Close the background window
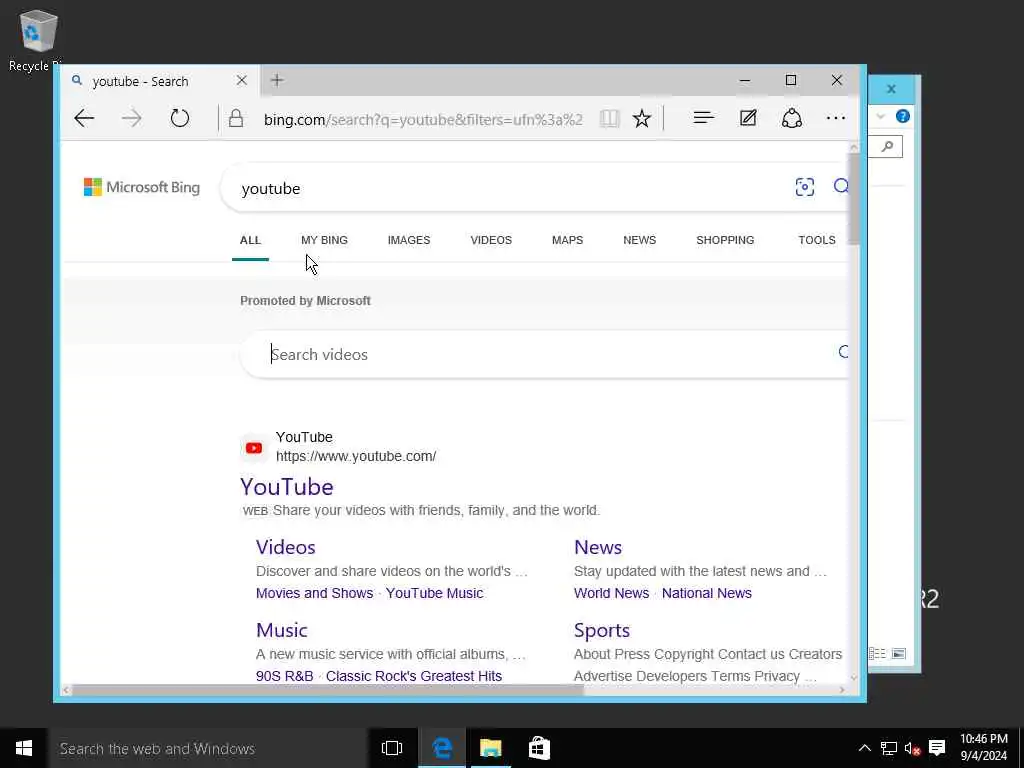 (x=891, y=89)
